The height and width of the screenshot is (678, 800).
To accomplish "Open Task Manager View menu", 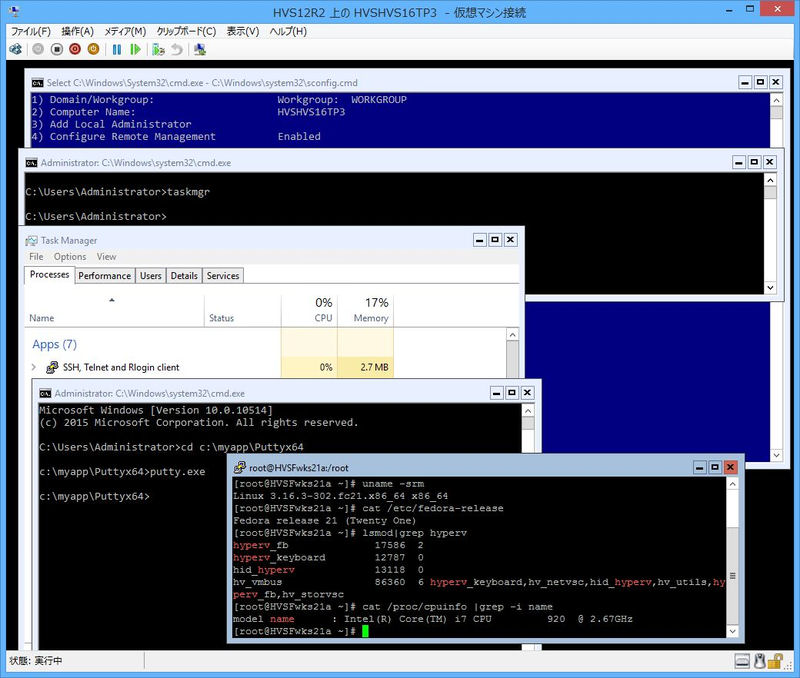I will click(x=107, y=257).
